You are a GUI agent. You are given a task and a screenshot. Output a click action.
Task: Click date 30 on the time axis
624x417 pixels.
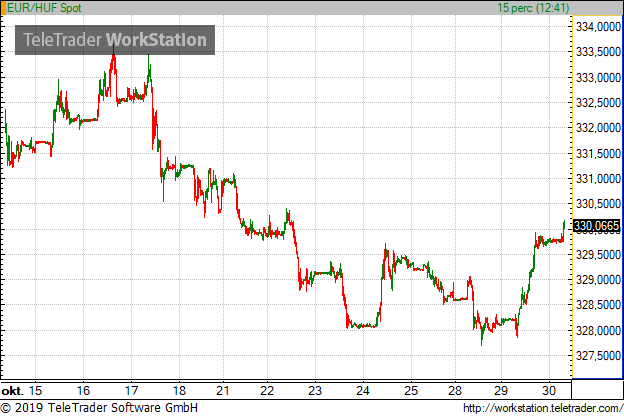pyautogui.click(x=549, y=391)
